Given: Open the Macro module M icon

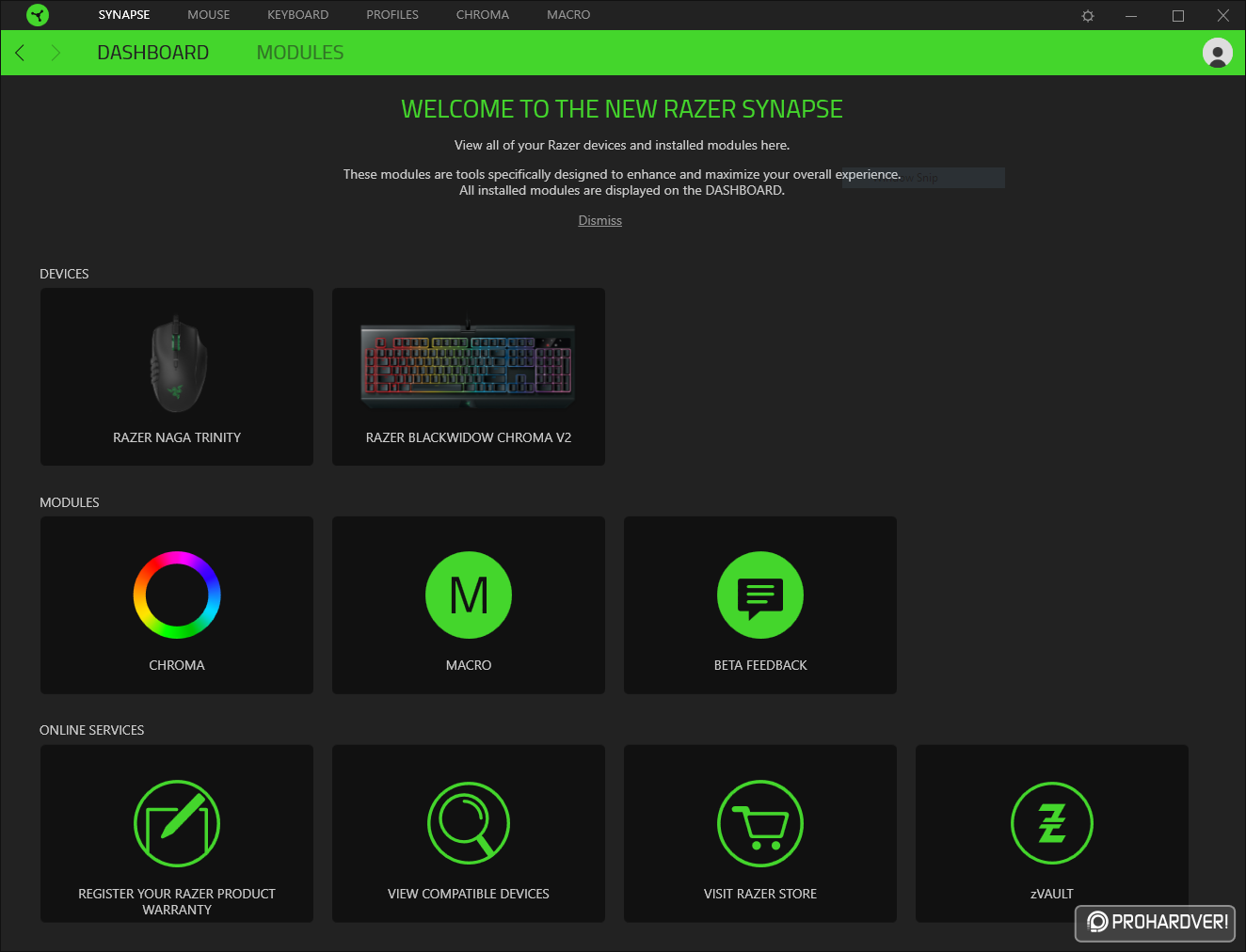Looking at the screenshot, I should coord(469,595).
